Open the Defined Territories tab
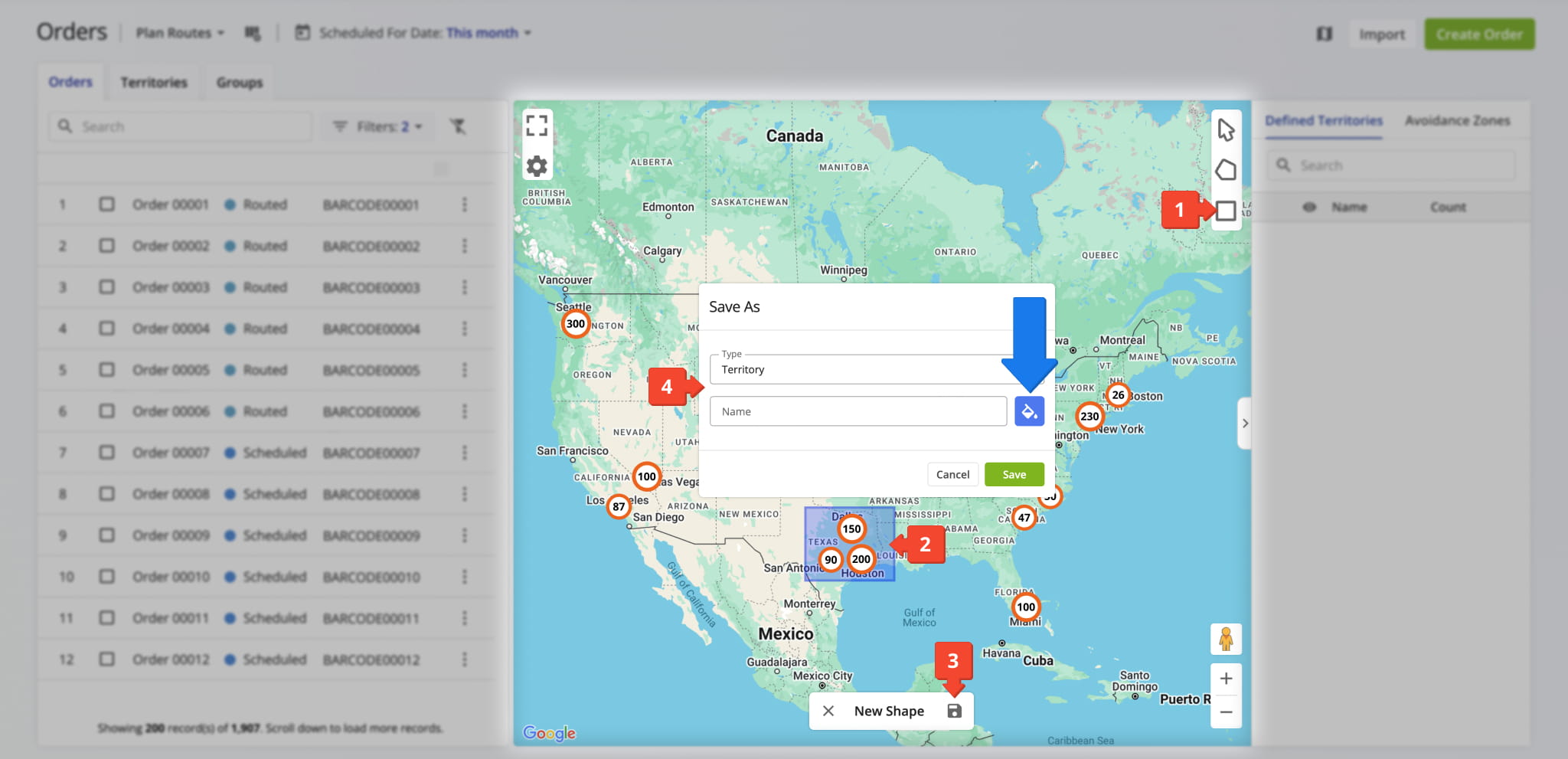The image size is (1568, 759). point(1324,120)
